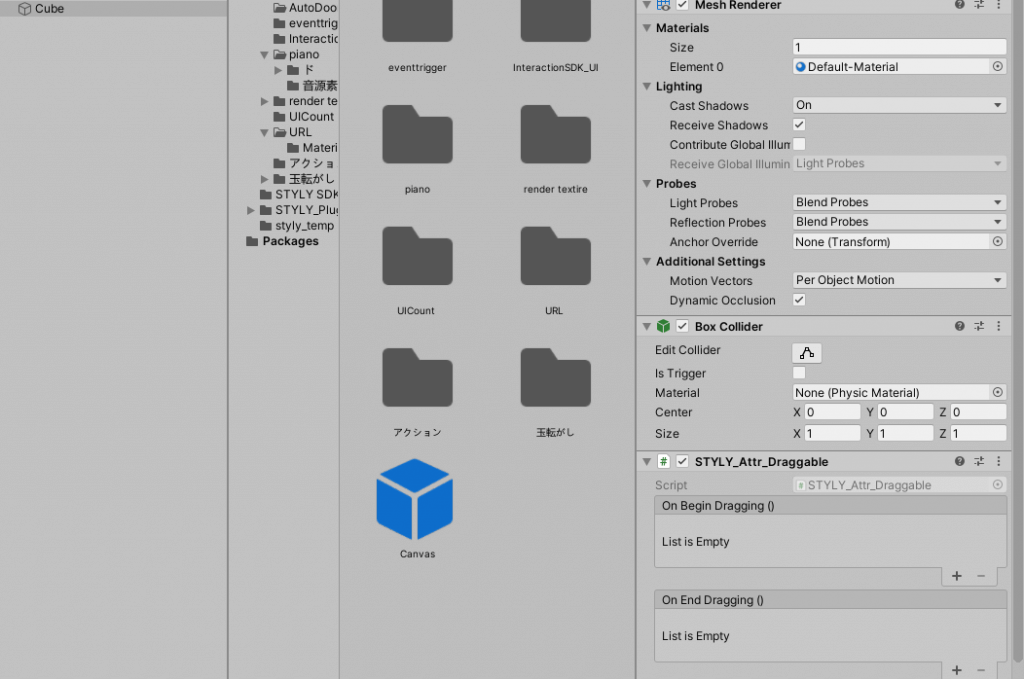Open the STYLY_Attr_Draggable options menu

pos(997,461)
